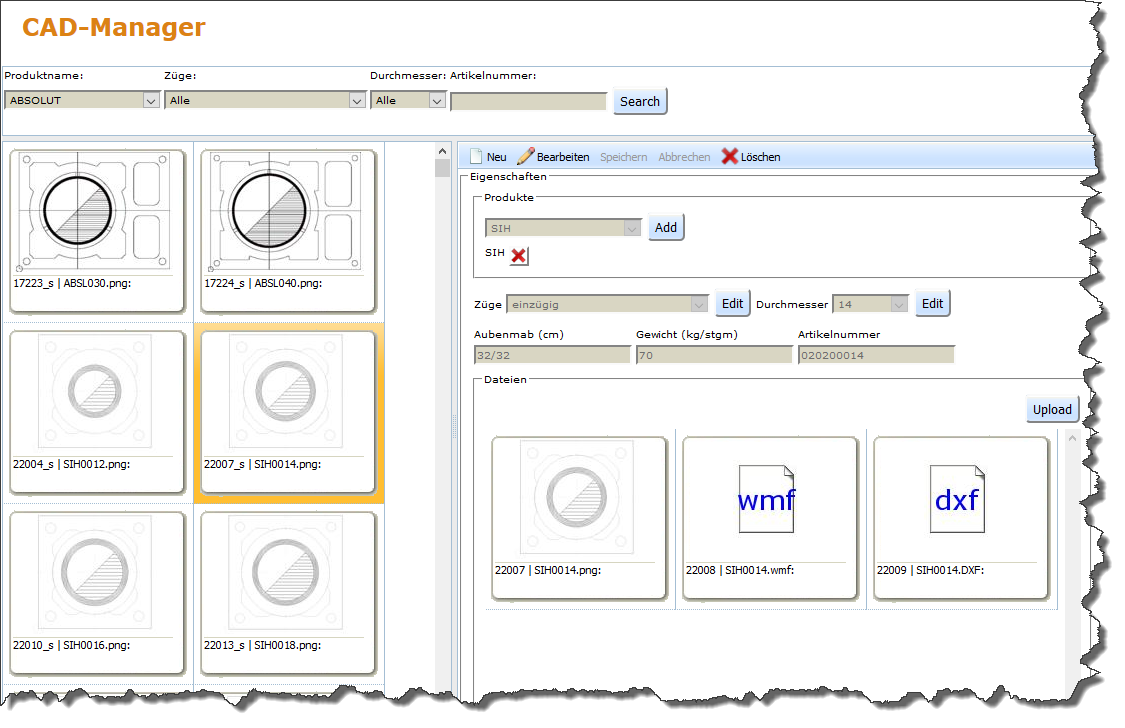
Task: Click the Abbrechen toolbar item
Action: [x=684, y=157]
